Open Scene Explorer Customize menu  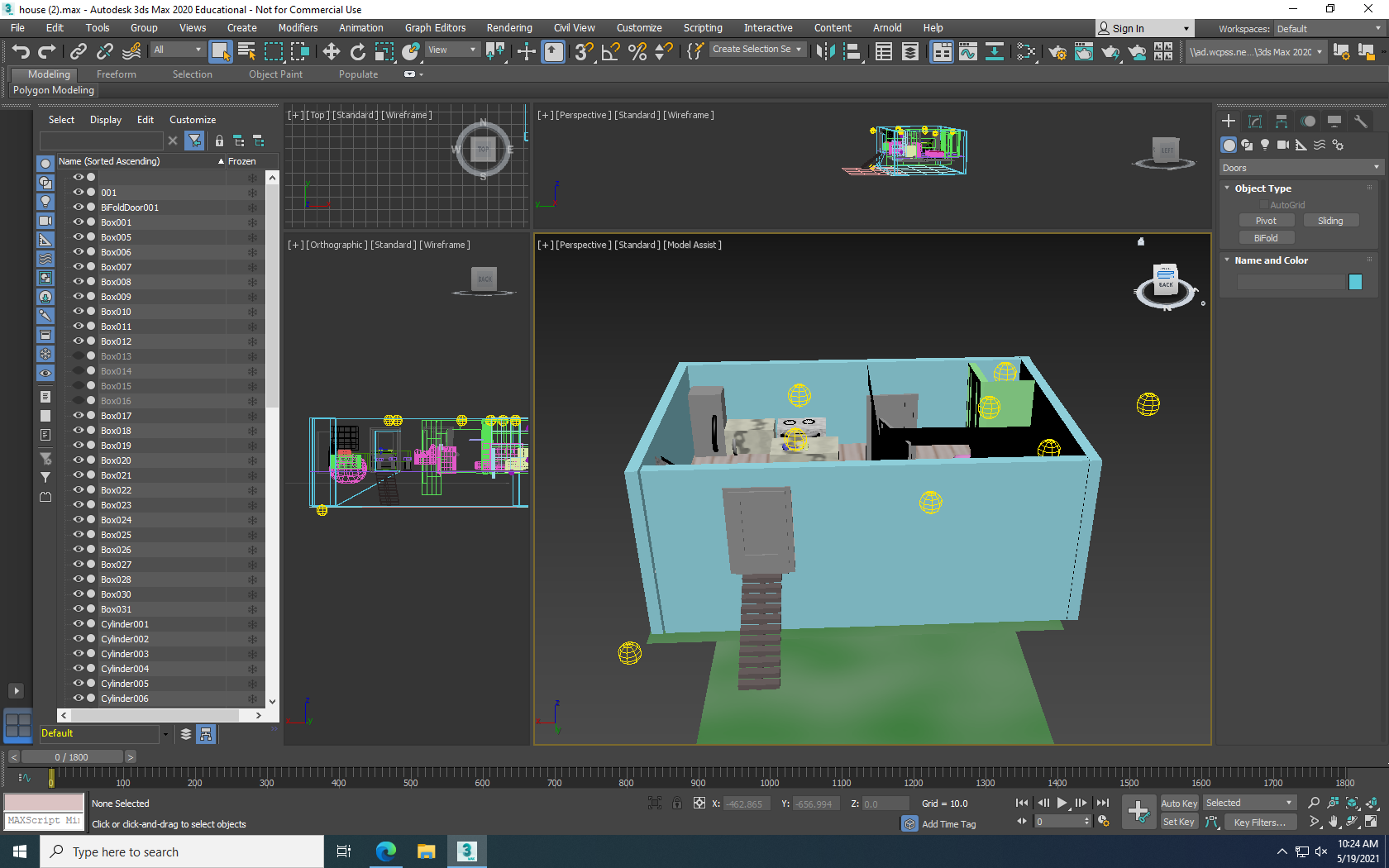(x=193, y=120)
